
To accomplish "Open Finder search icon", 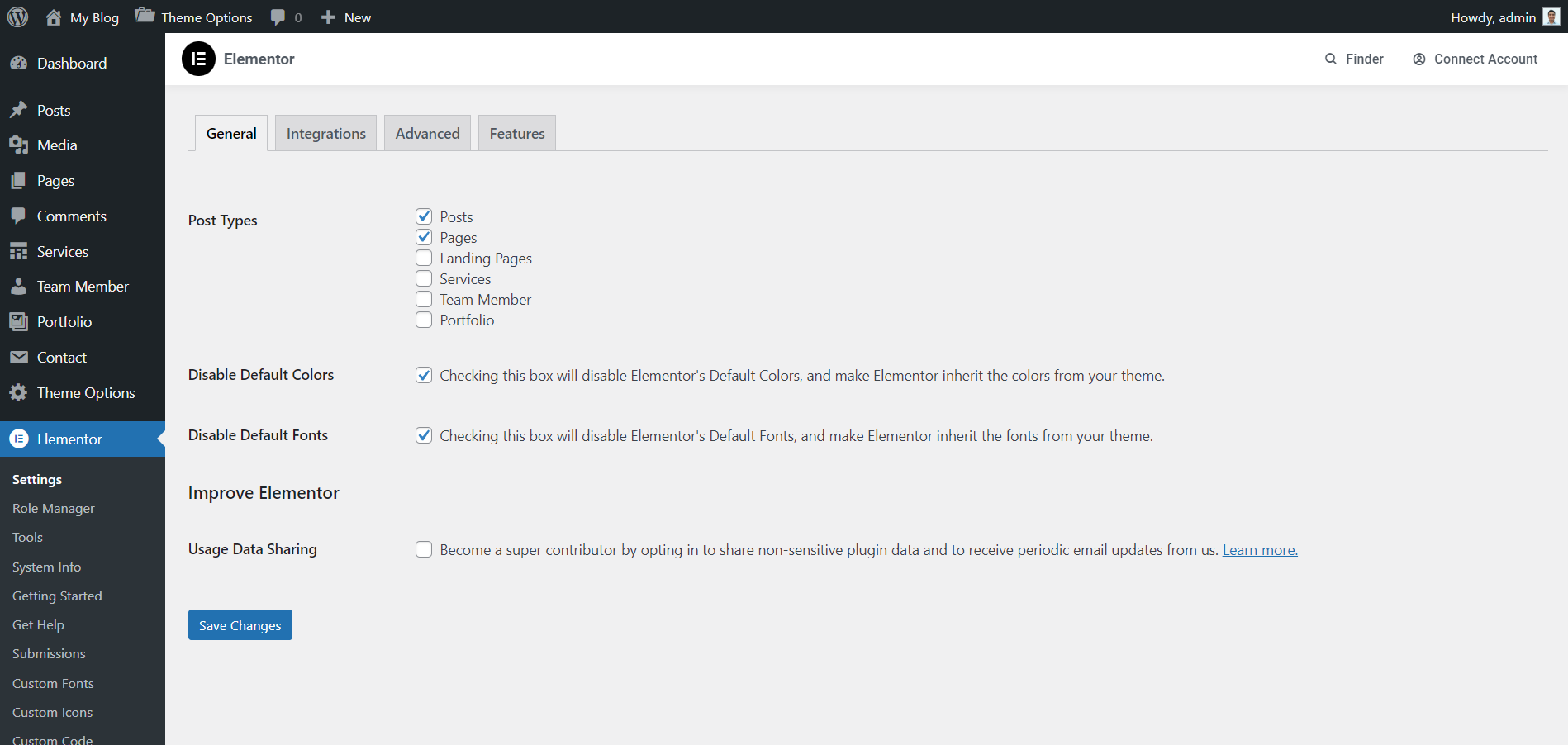I will click(1330, 59).
